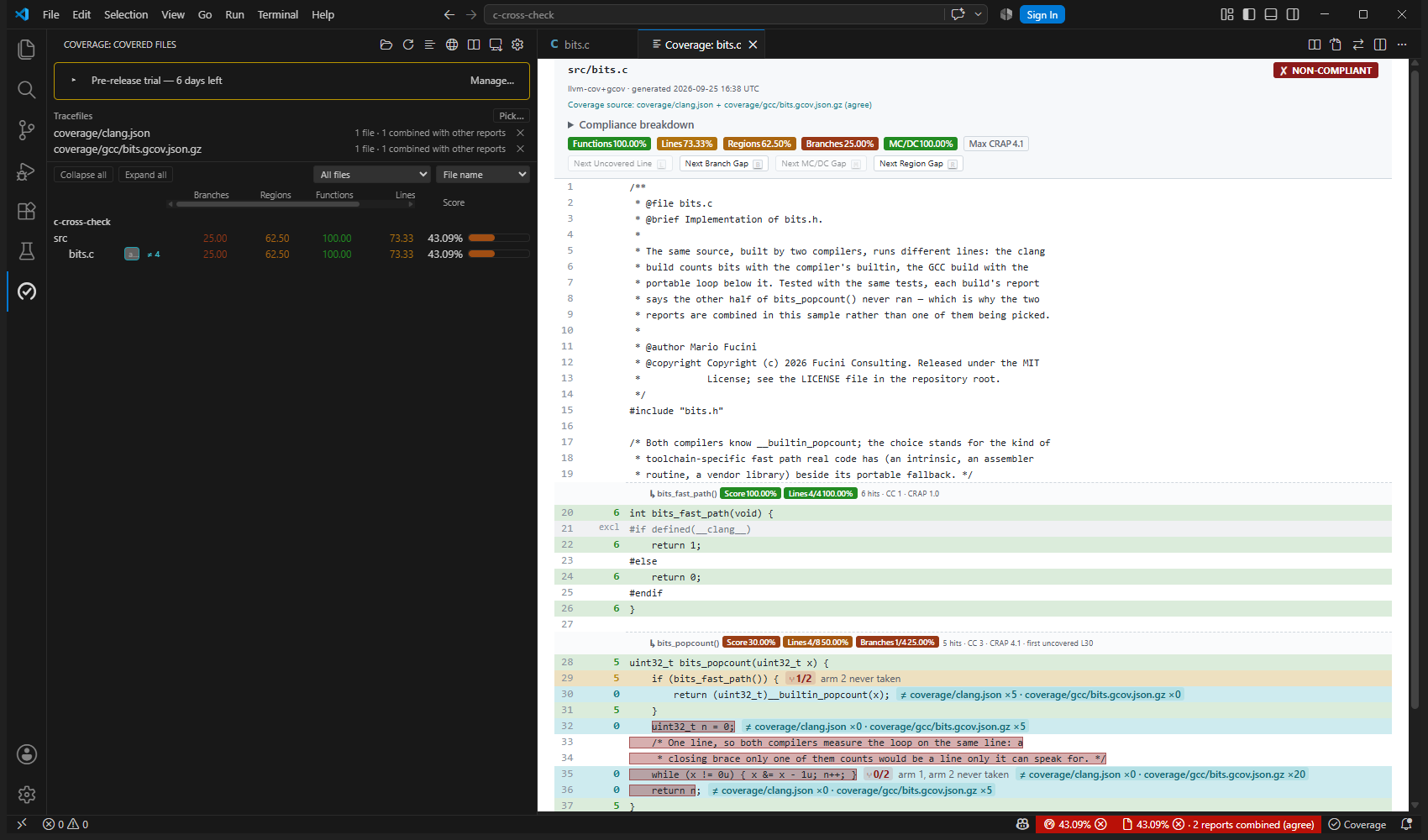
Task: Open Run and Debug view
Action: click(x=26, y=171)
